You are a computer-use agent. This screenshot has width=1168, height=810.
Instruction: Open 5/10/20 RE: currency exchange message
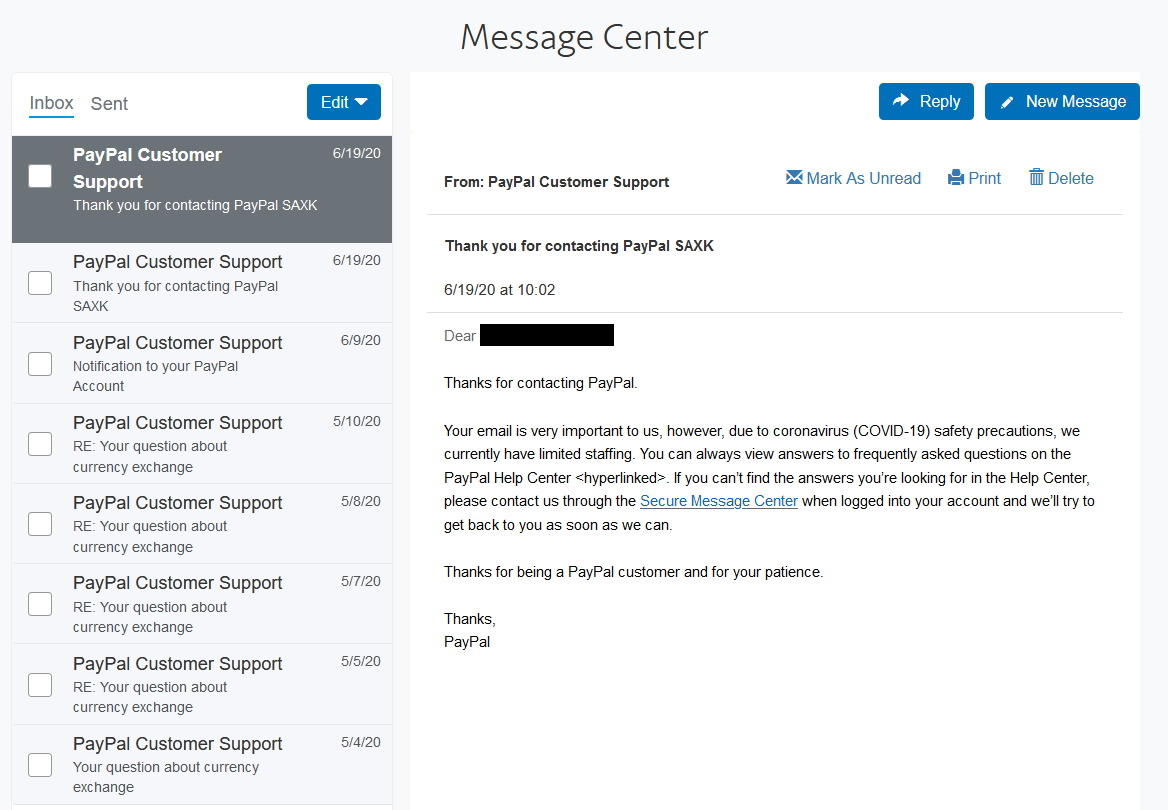click(x=202, y=444)
